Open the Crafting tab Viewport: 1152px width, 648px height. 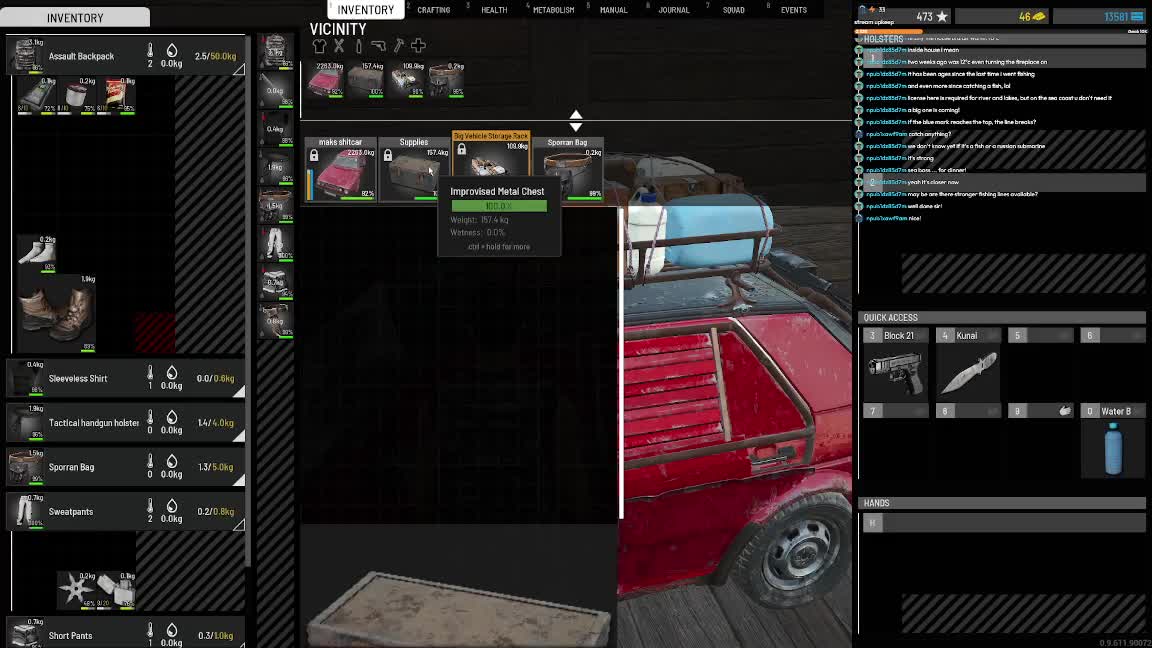(433, 10)
